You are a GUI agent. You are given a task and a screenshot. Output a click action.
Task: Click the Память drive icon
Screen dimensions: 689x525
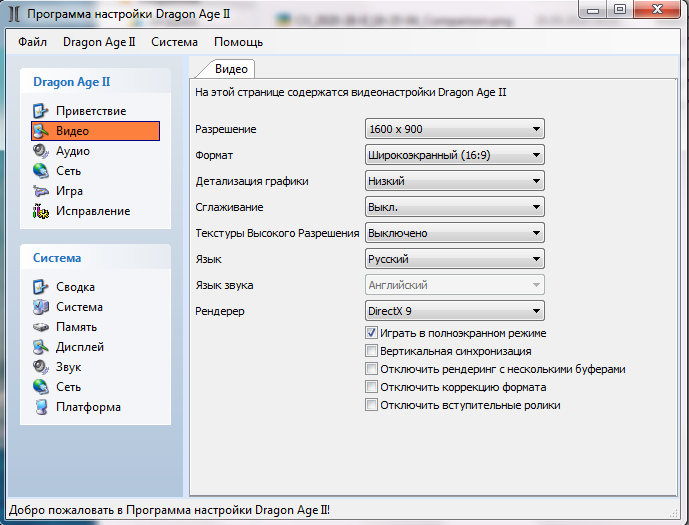coord(40,327)
